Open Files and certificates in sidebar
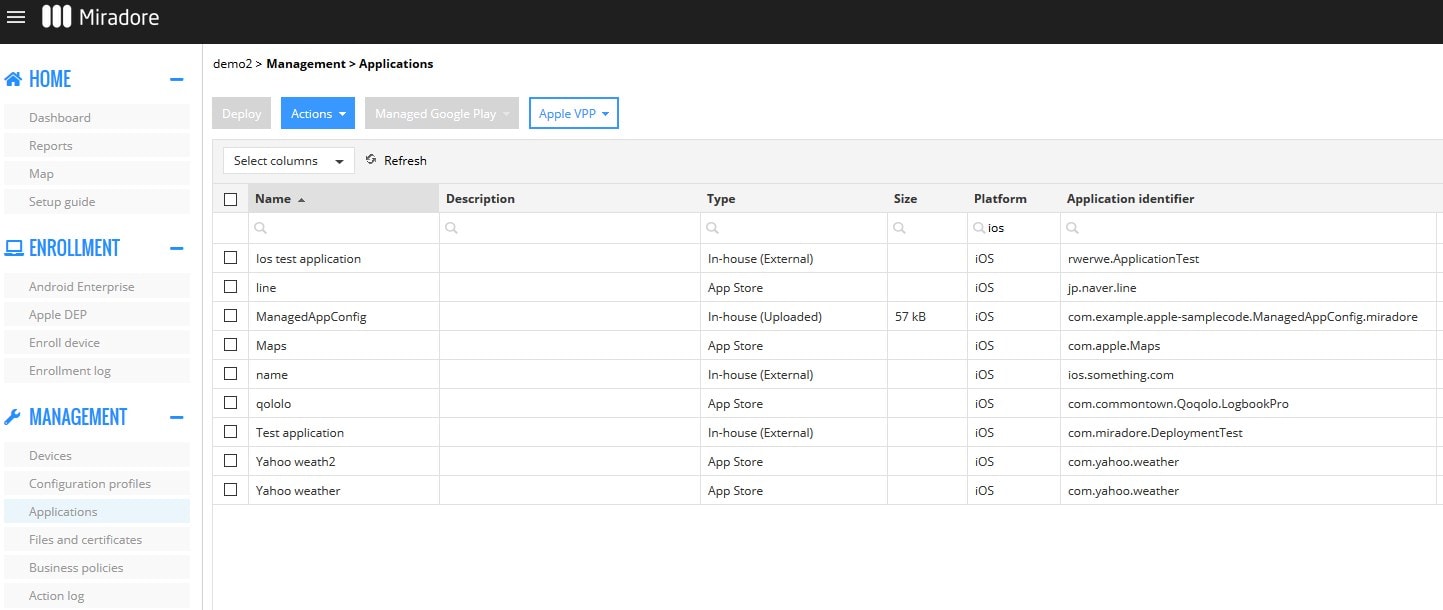 point(96,539)
